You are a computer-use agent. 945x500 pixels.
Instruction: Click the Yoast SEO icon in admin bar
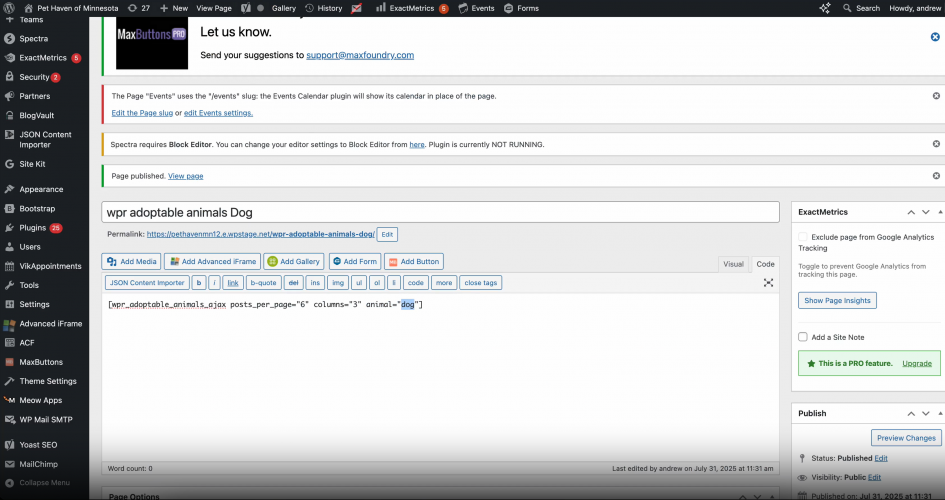(x=245, y=8)
